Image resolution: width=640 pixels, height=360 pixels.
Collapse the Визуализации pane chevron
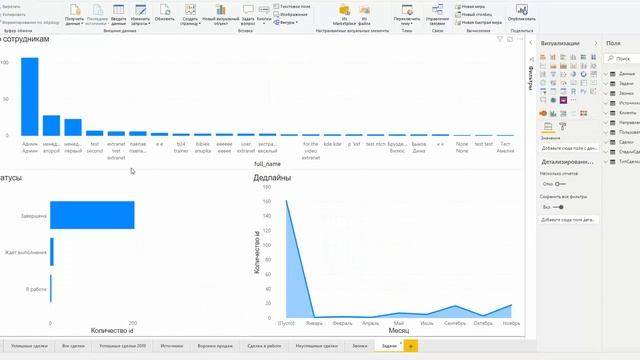click(596, 43)
